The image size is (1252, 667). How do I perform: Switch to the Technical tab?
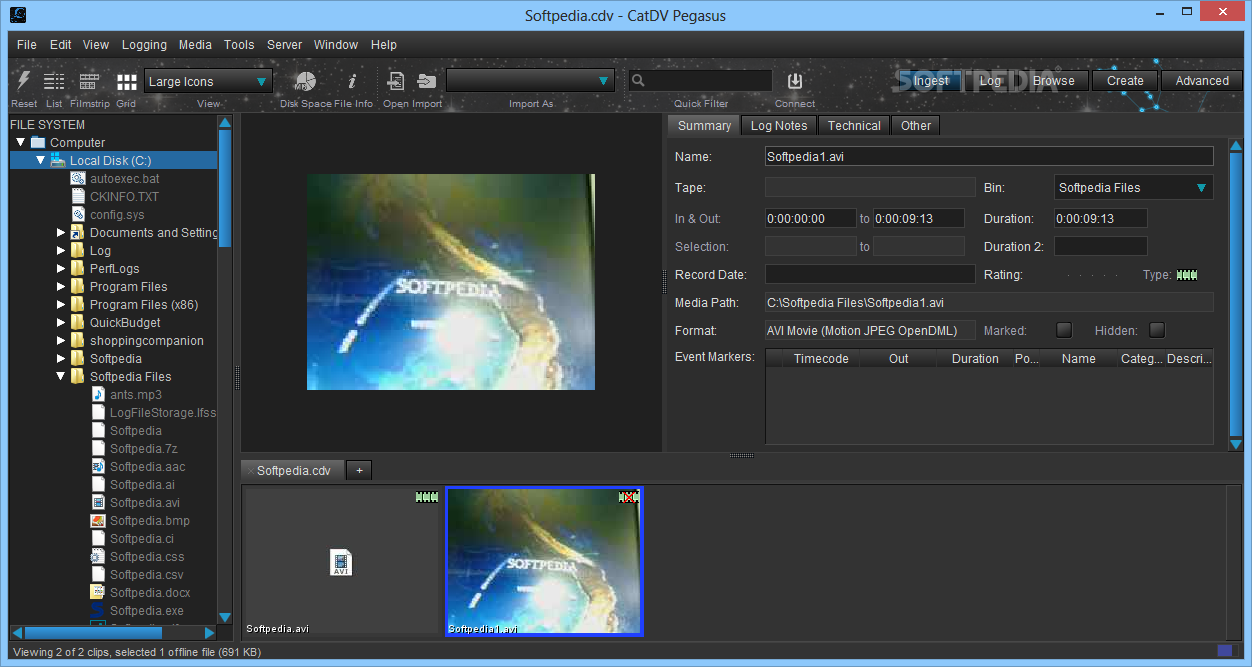coord(854,125)
